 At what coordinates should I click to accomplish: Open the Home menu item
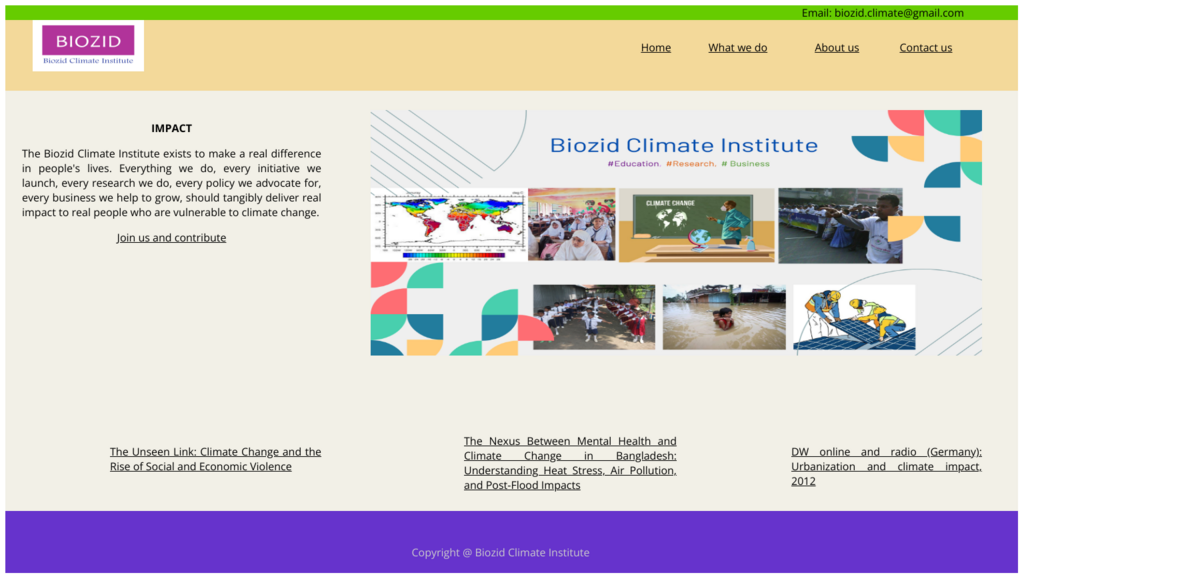click(656, 47)
